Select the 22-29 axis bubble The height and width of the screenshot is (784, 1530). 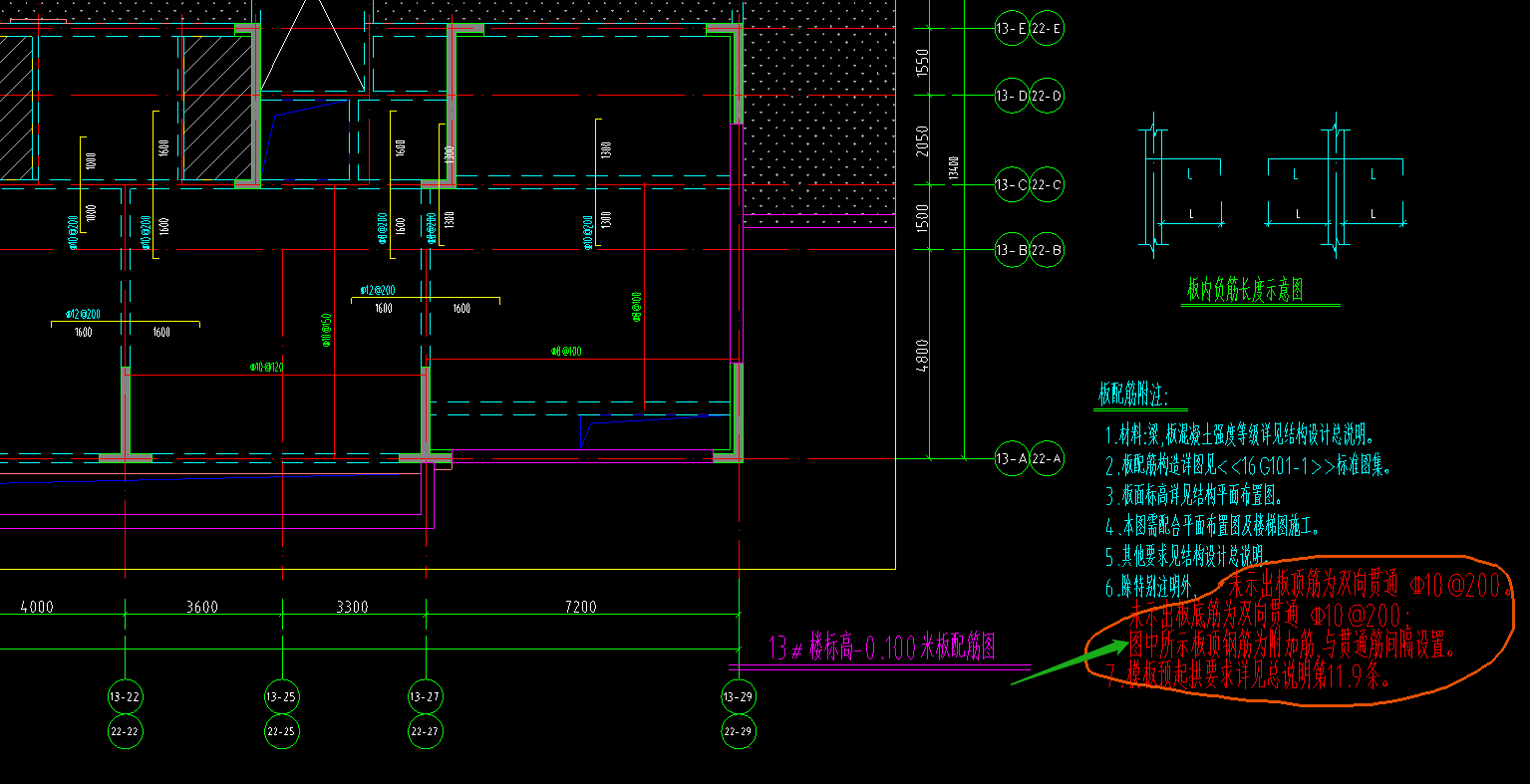[738, 731]
